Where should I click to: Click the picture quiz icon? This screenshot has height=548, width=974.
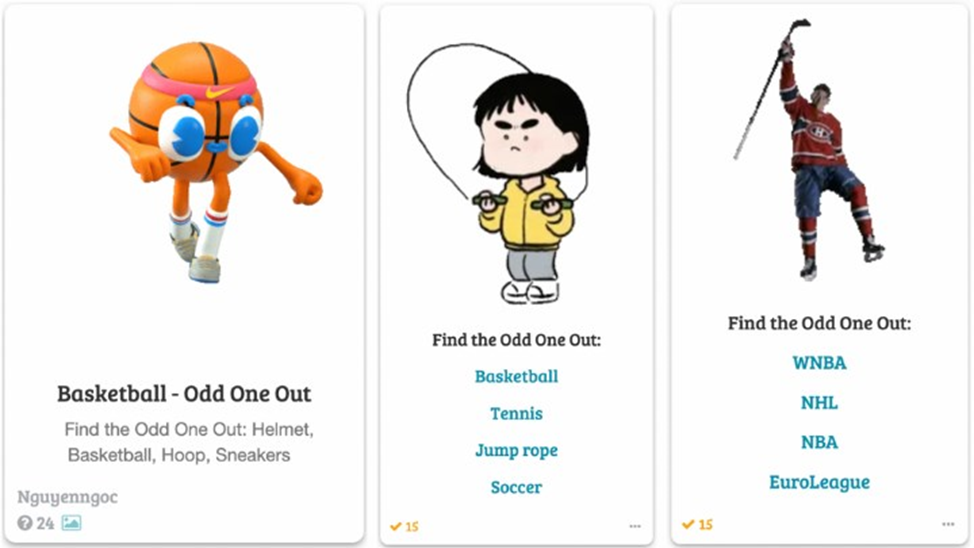pos(71,523)
